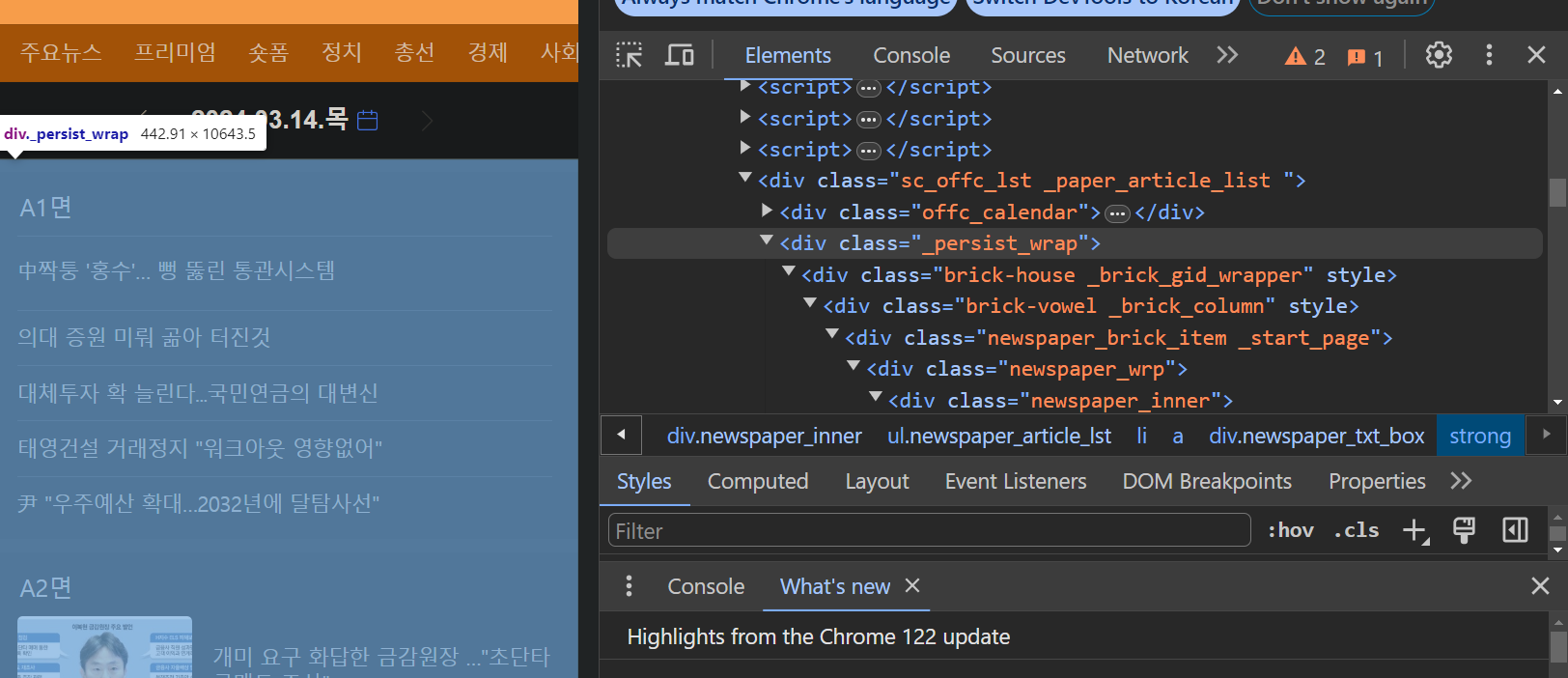
Task: Collapse the brick-house _brick_gid_wrapper div
Action: click(x=789, y=272)
